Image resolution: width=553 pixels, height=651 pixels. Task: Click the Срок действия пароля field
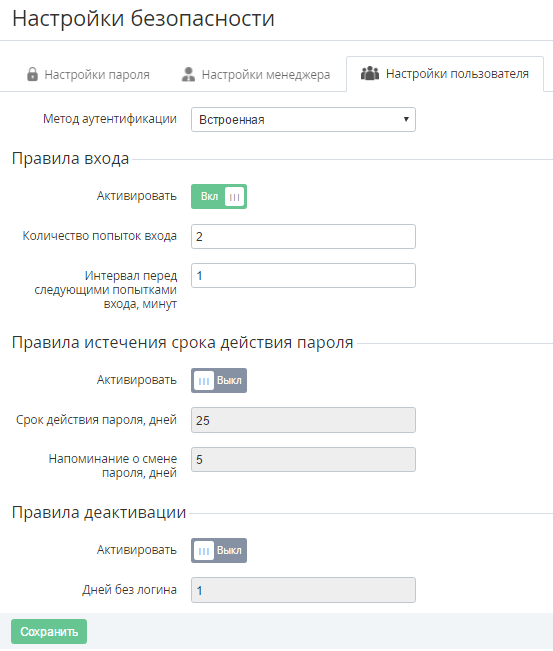(303, 420)
